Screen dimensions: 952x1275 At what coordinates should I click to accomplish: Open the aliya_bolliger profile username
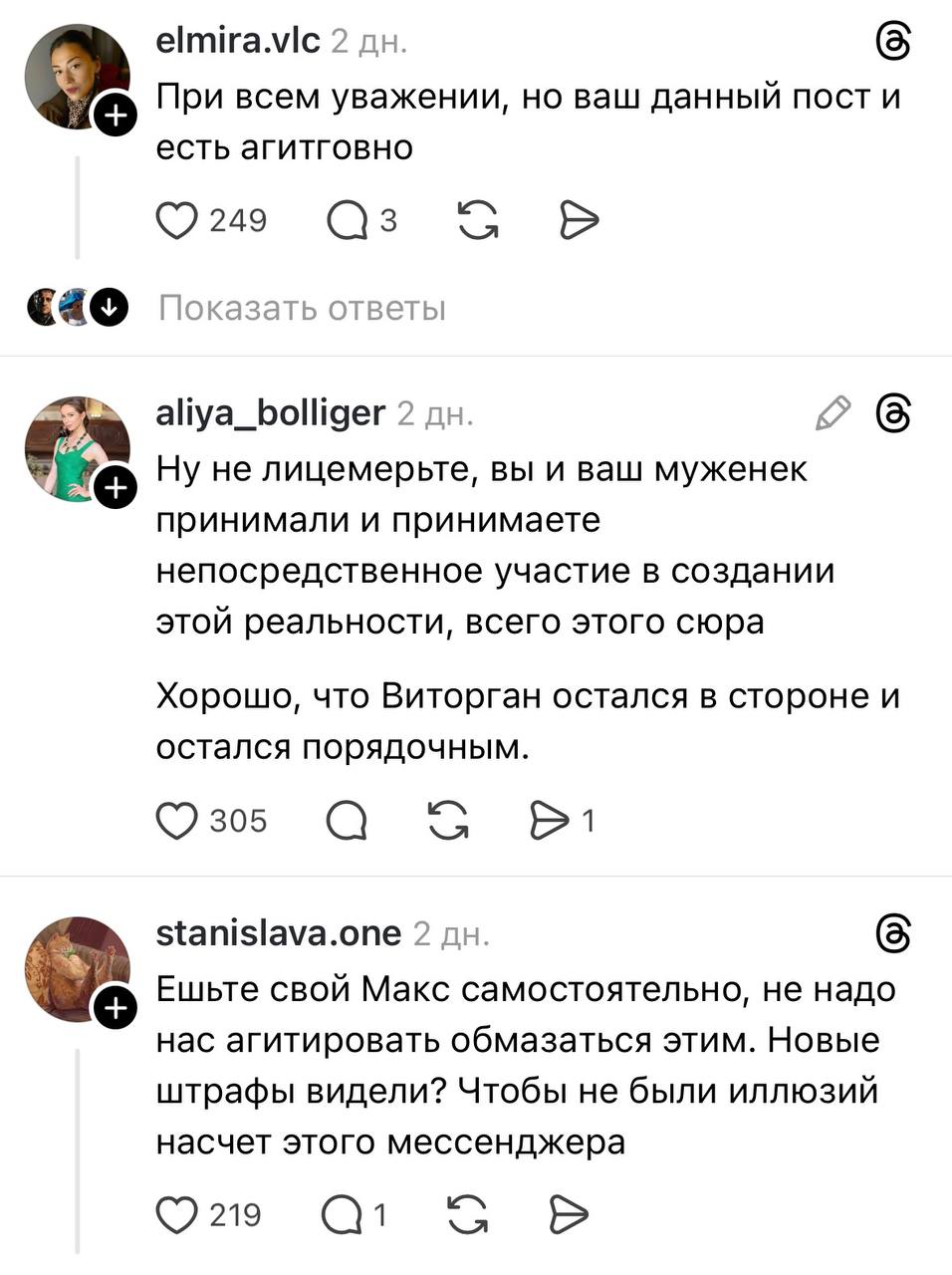coord(271,412)
